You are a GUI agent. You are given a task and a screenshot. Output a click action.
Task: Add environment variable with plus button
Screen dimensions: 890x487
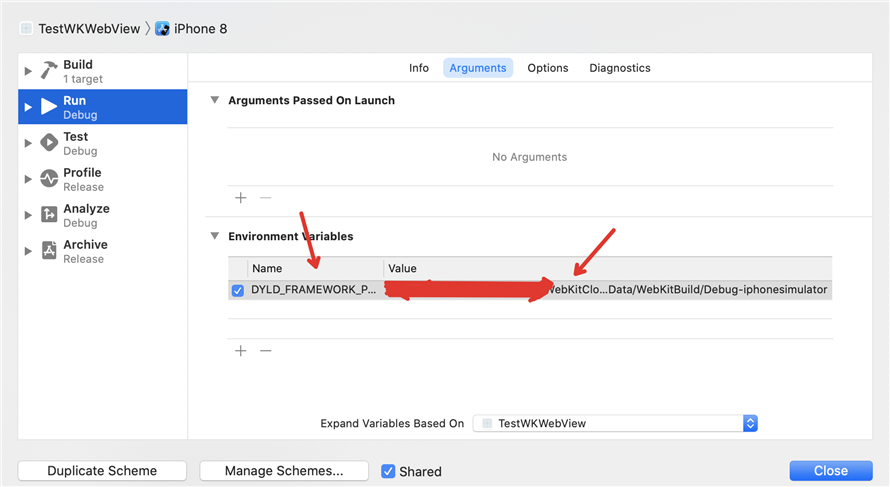(240, 351)
